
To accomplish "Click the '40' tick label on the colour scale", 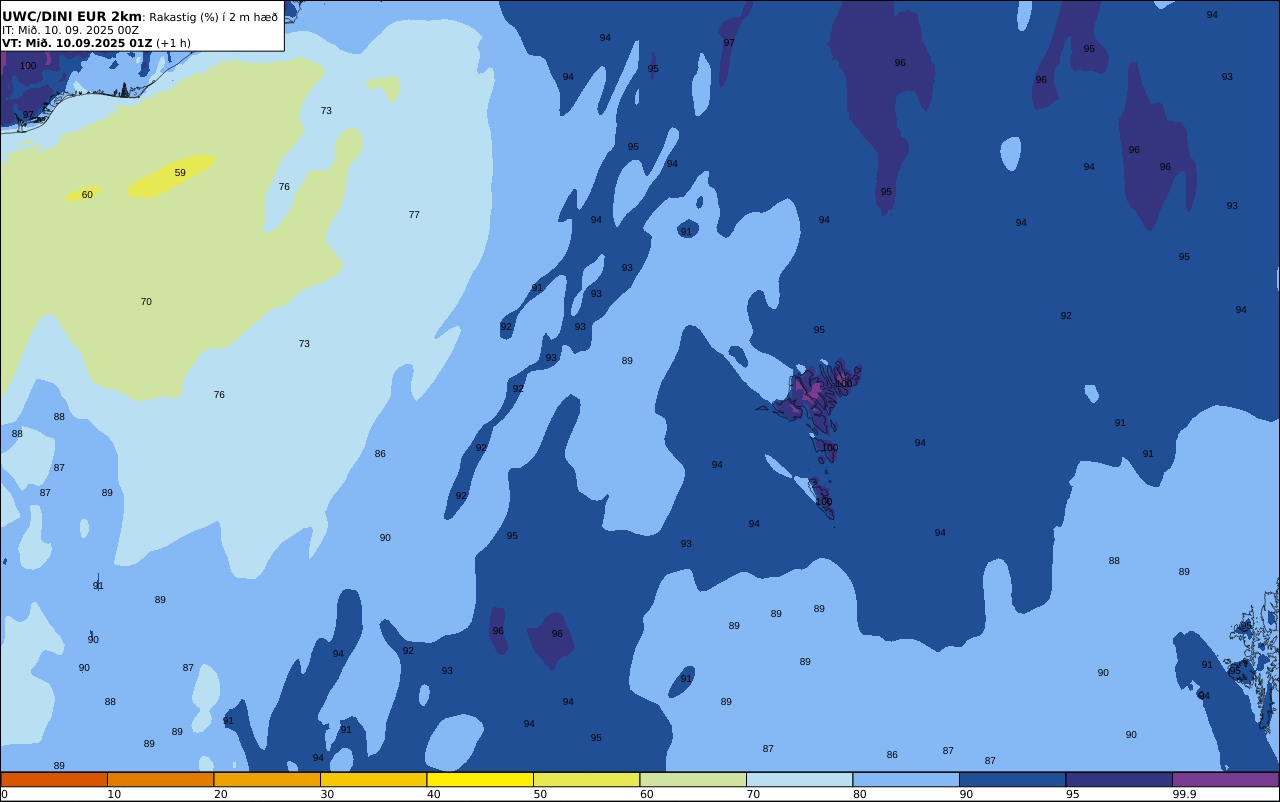I will click(x=434, y=794).
